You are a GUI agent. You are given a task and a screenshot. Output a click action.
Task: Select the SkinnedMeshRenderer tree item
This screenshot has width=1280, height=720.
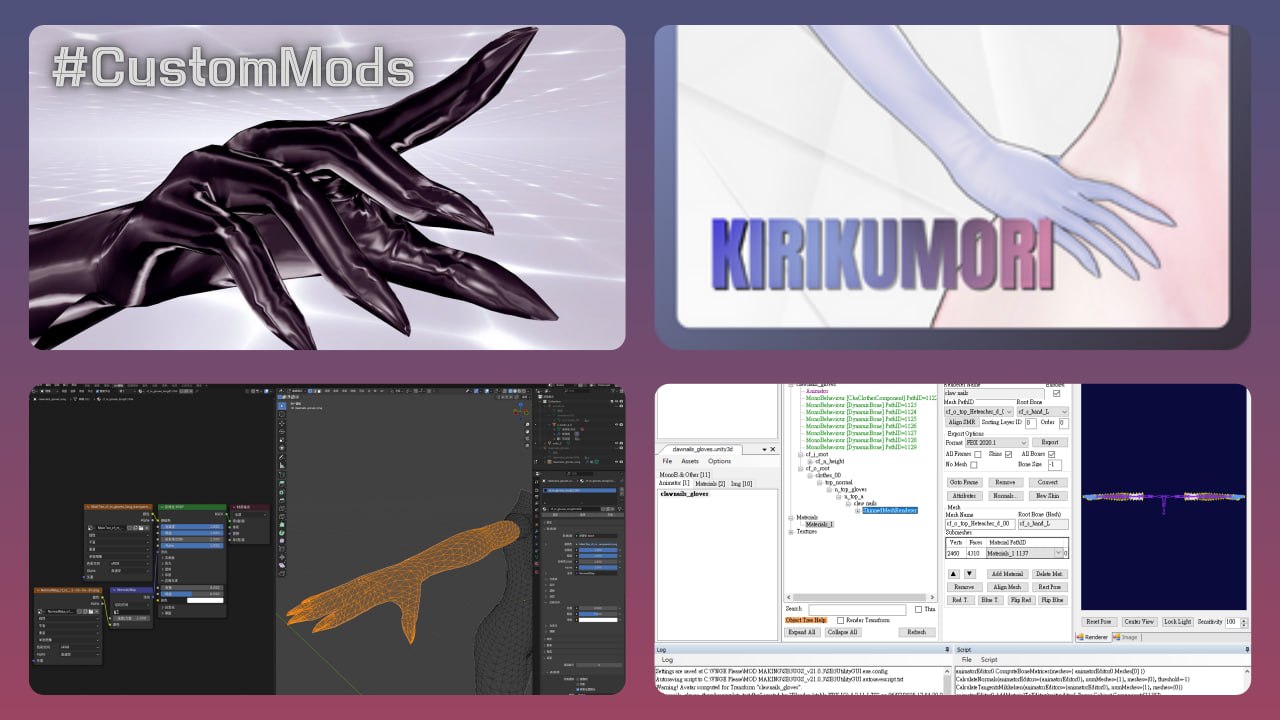pyautogui.click(x=890, y=510)
